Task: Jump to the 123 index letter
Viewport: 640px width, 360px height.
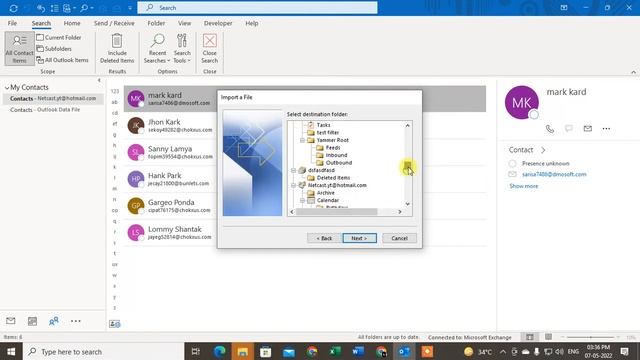Action: 115,91
